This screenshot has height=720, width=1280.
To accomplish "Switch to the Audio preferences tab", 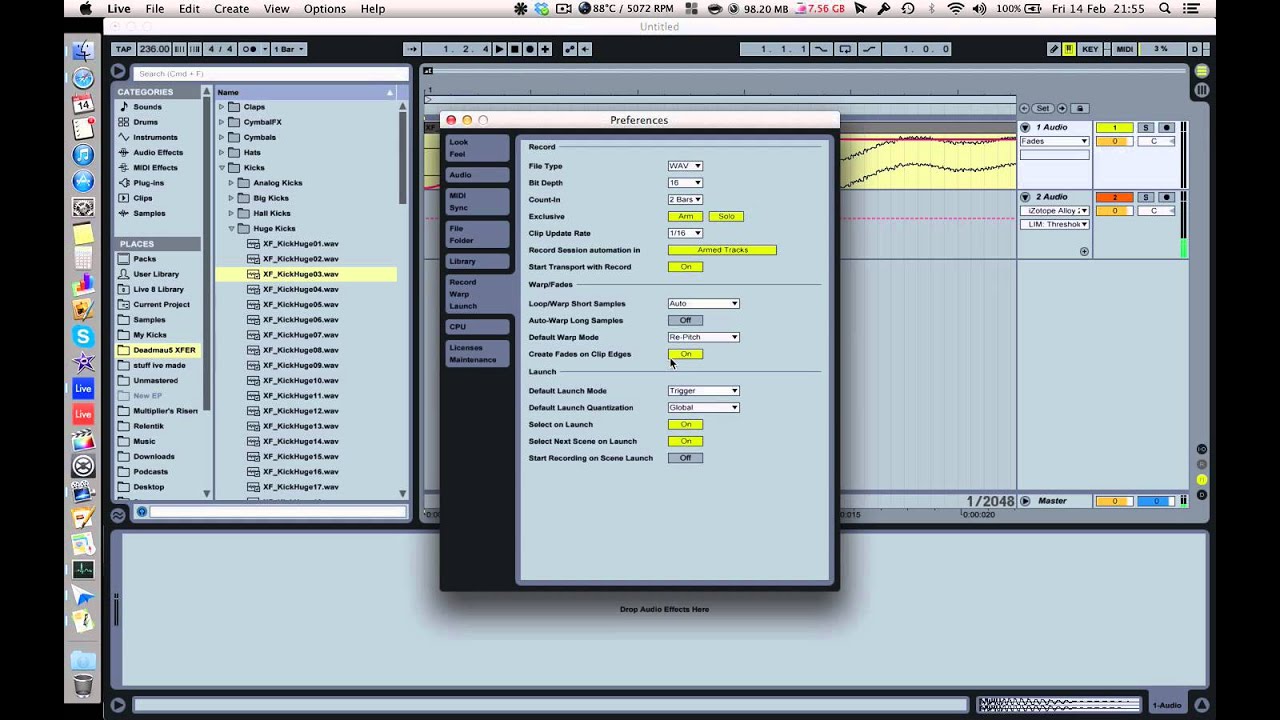I will coord(461,175).
